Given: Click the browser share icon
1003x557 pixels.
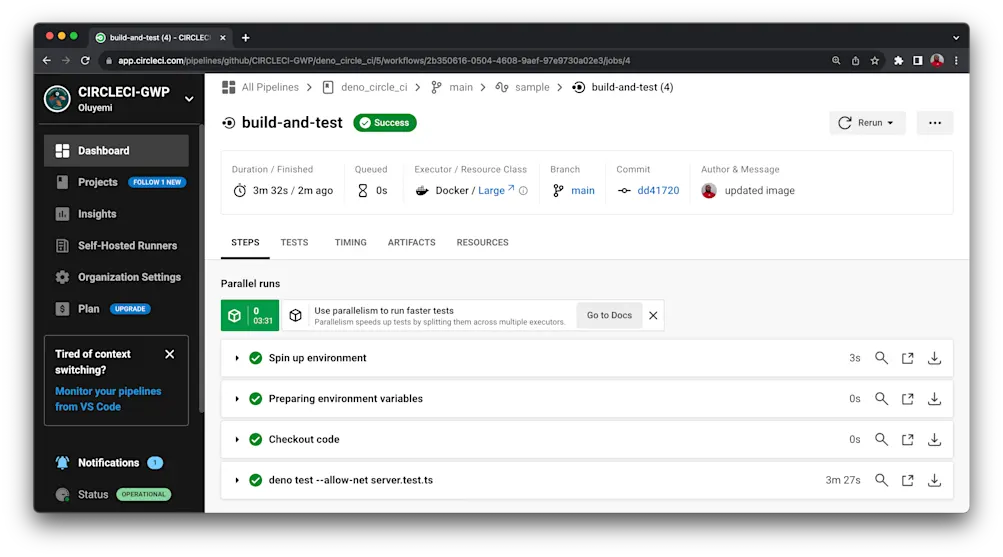Looking at the screenshot, I should click(855, 60).
